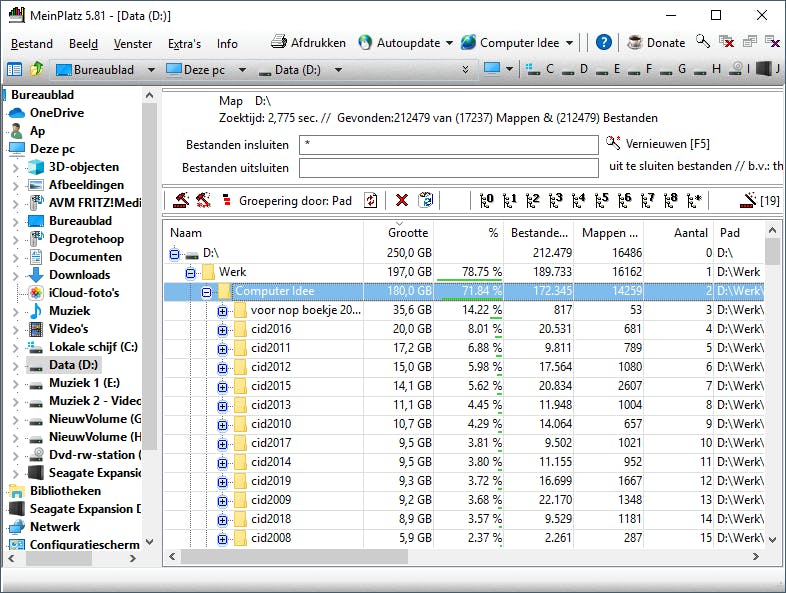Collapse the D:\ root node
Viewport: 786px width, 593px height.
174,254
